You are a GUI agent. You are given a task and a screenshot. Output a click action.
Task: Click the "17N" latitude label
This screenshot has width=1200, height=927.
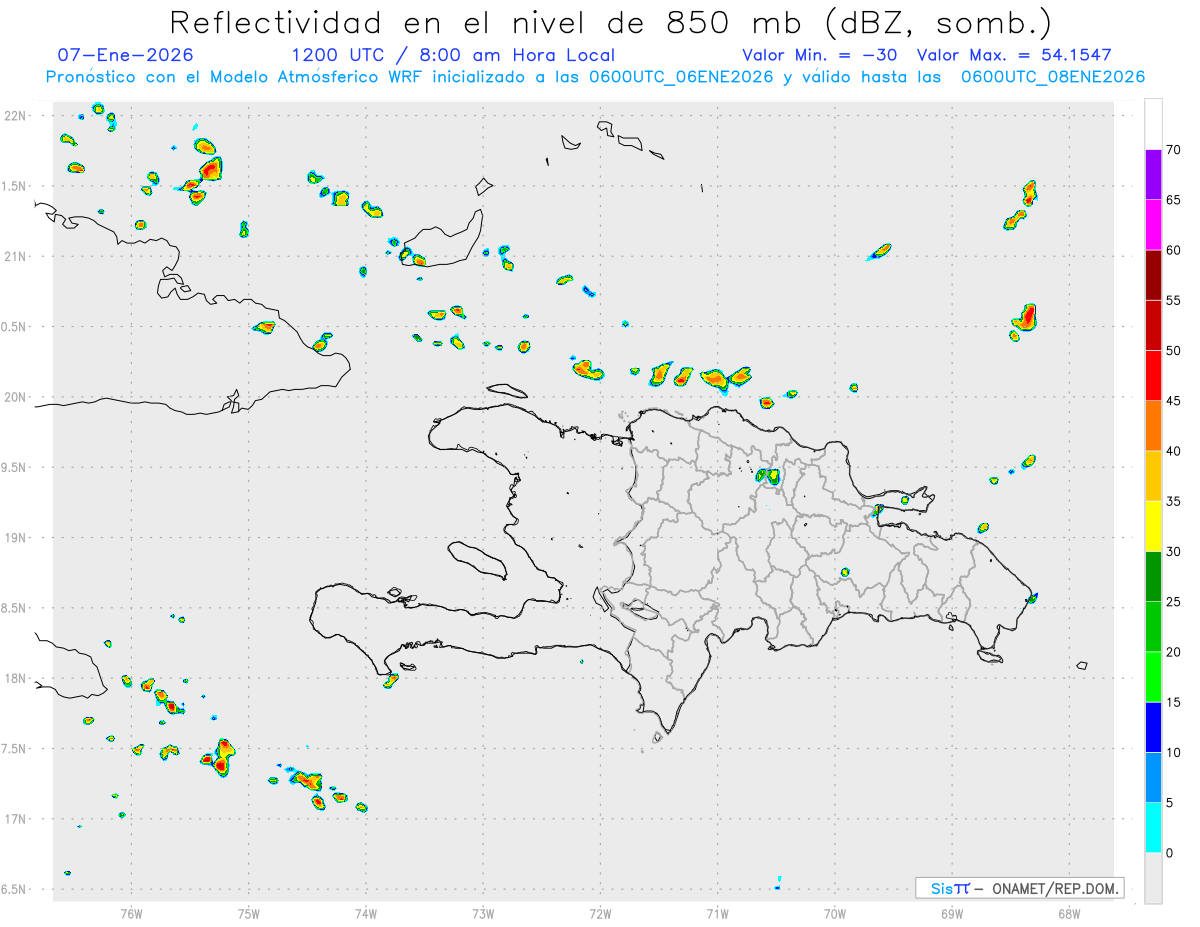pyautogui.click(x=16, y=819)
